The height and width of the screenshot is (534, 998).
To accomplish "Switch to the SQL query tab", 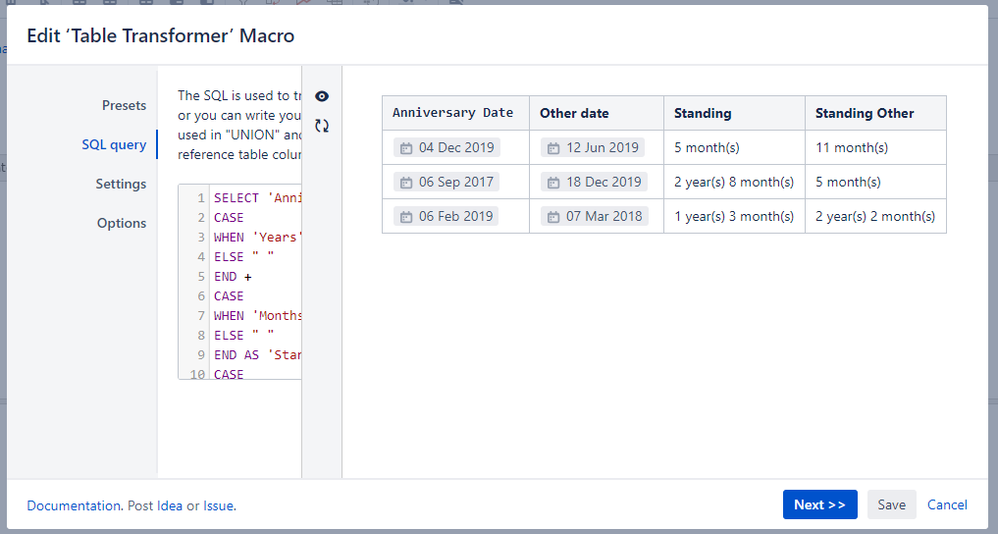I will pos(114,144).
